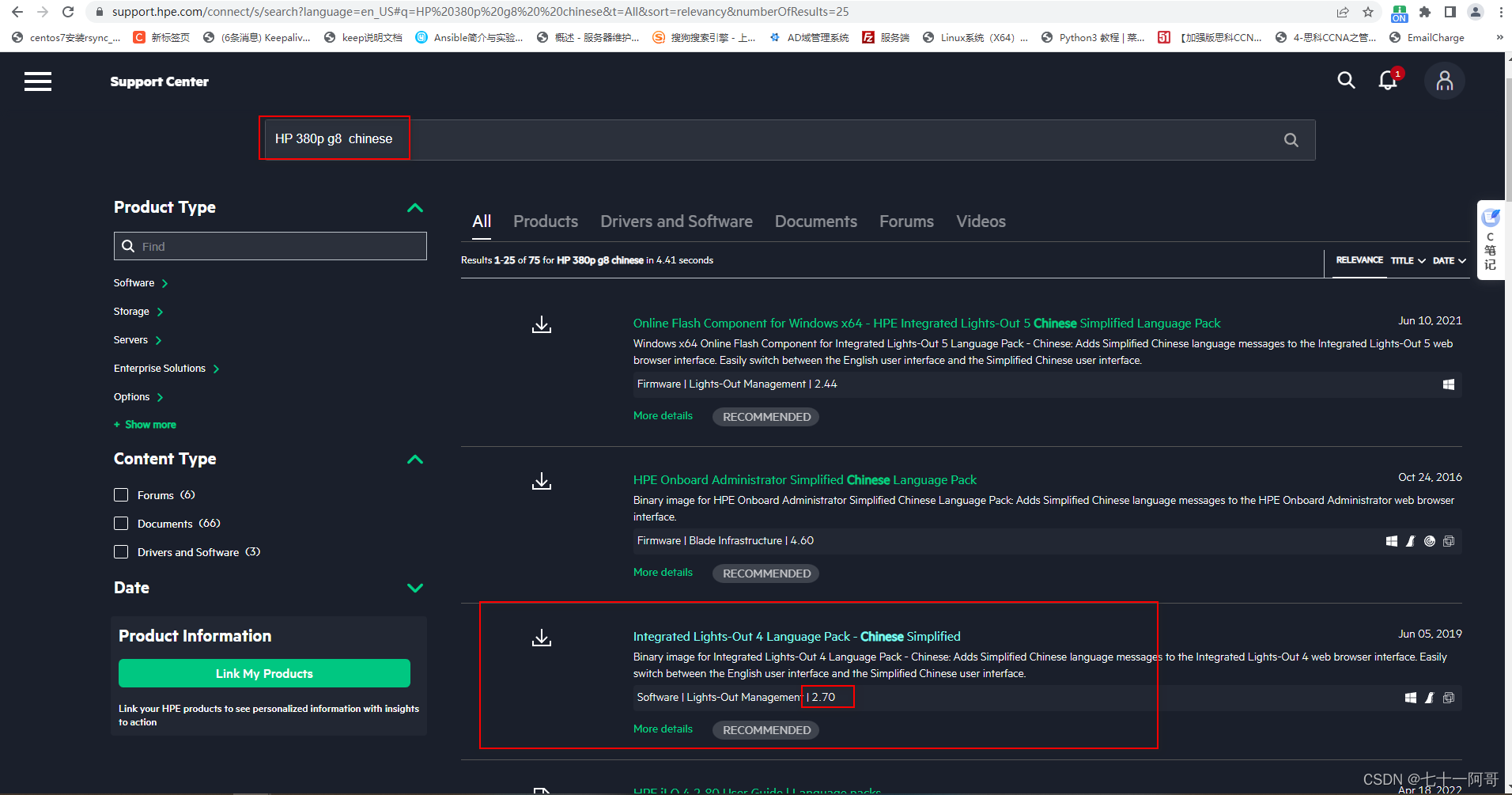Viewport: 1512px width, 795px height.
Task: Expand the Date filter section
Action: click(415, 588)
